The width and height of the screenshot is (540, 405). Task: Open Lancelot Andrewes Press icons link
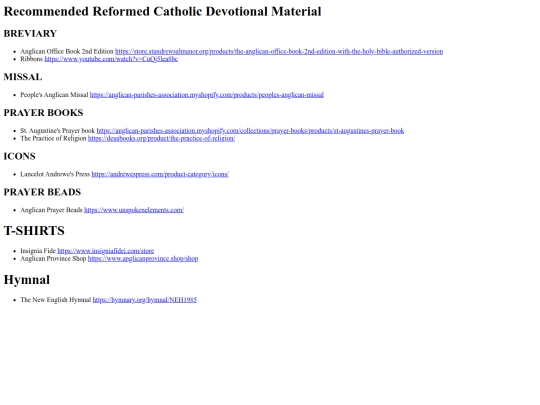coord(160,174)
